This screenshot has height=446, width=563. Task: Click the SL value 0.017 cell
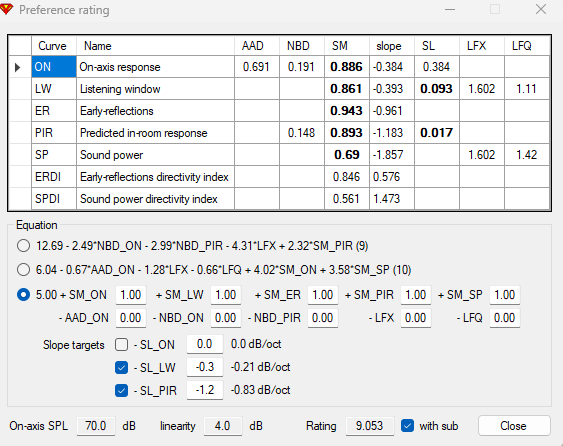point(437,133)
